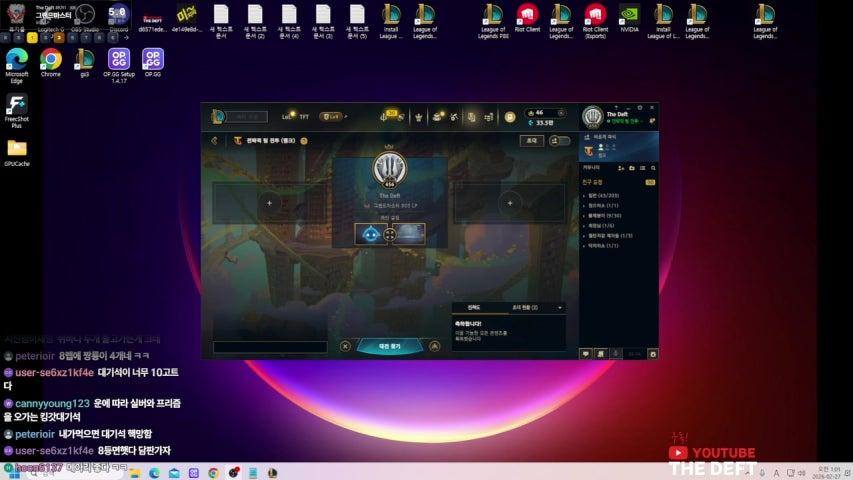Click the round swap button between tactician tiles
The width and height of the screenshot is (853, 480).
point(390,235)
